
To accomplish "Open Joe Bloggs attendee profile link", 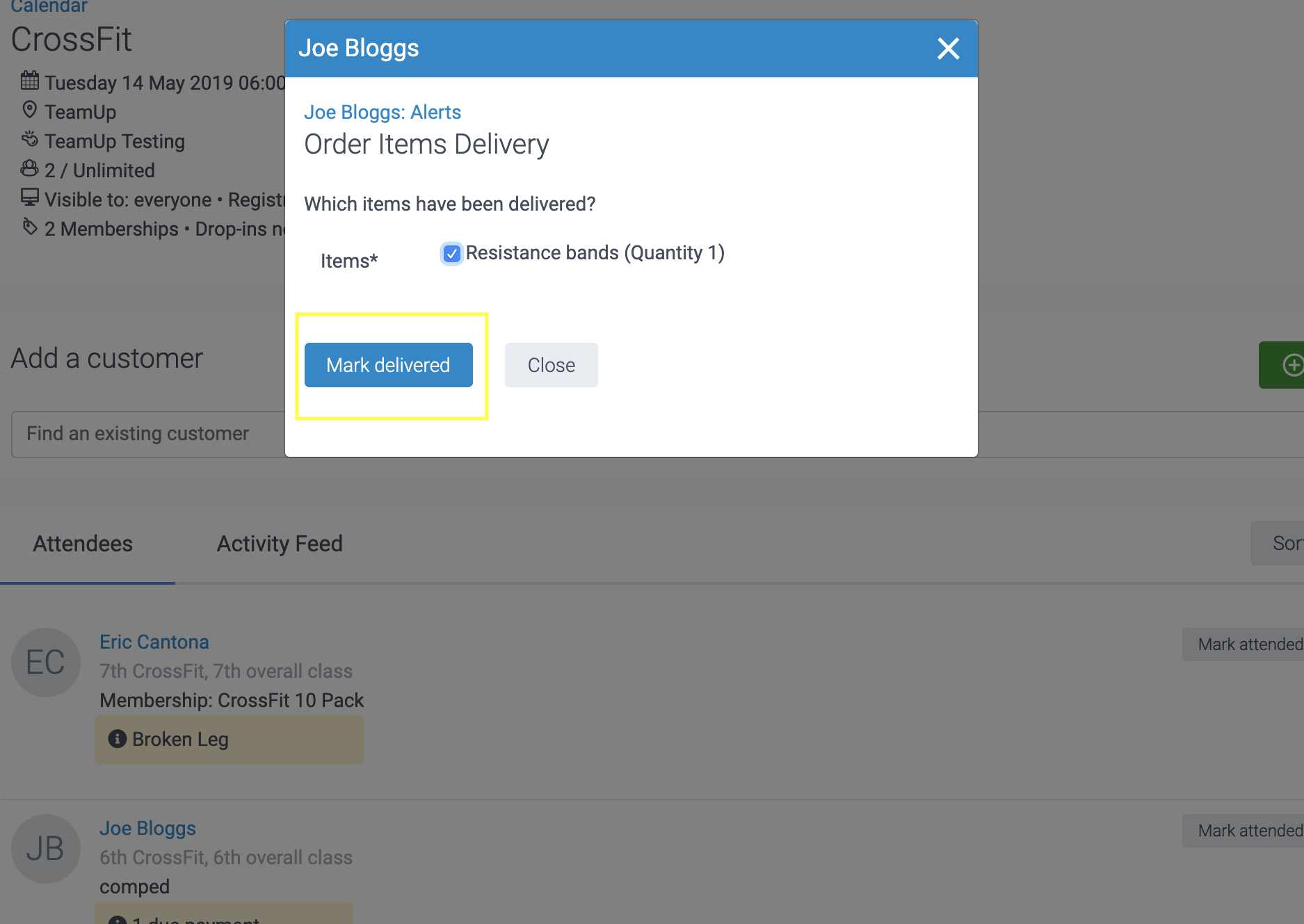I will [147, 828].
